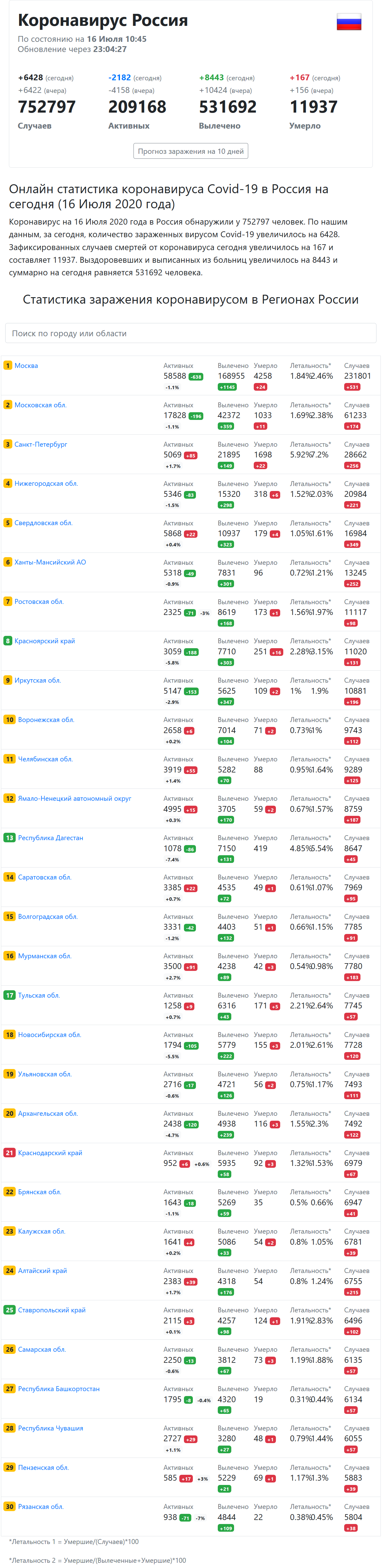Click Saint Petersburg's recovered count '21895'
This screenshot has width=382, height=1568.
click(229, 455)
